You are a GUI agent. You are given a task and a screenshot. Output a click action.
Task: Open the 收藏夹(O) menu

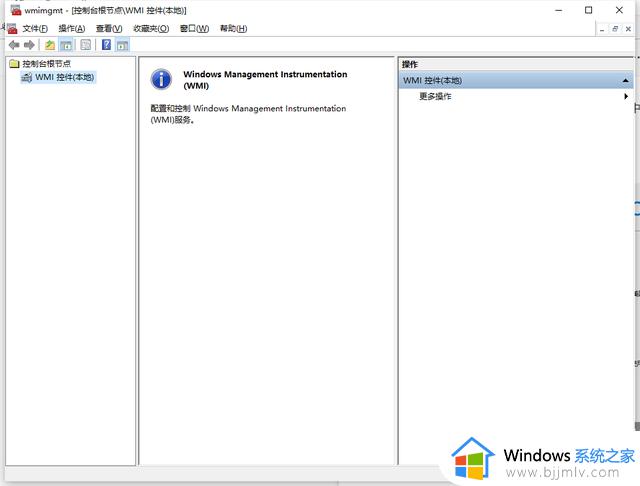click(151, 29)
